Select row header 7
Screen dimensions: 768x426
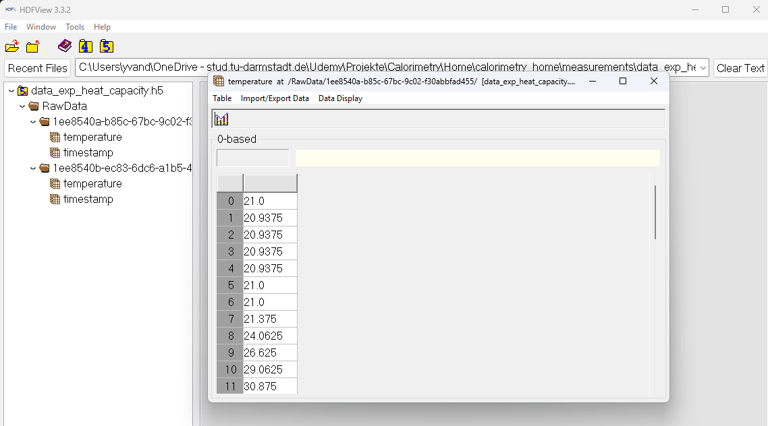point(230,319)
